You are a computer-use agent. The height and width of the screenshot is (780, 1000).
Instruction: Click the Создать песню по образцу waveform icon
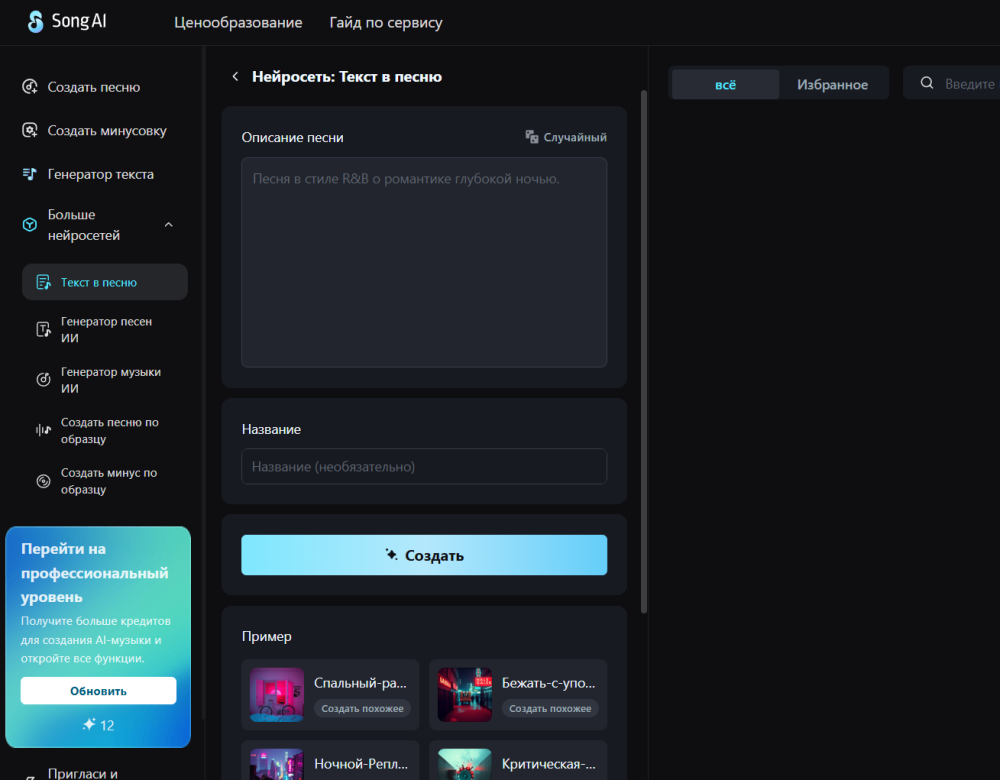click(x=43, y=430)
